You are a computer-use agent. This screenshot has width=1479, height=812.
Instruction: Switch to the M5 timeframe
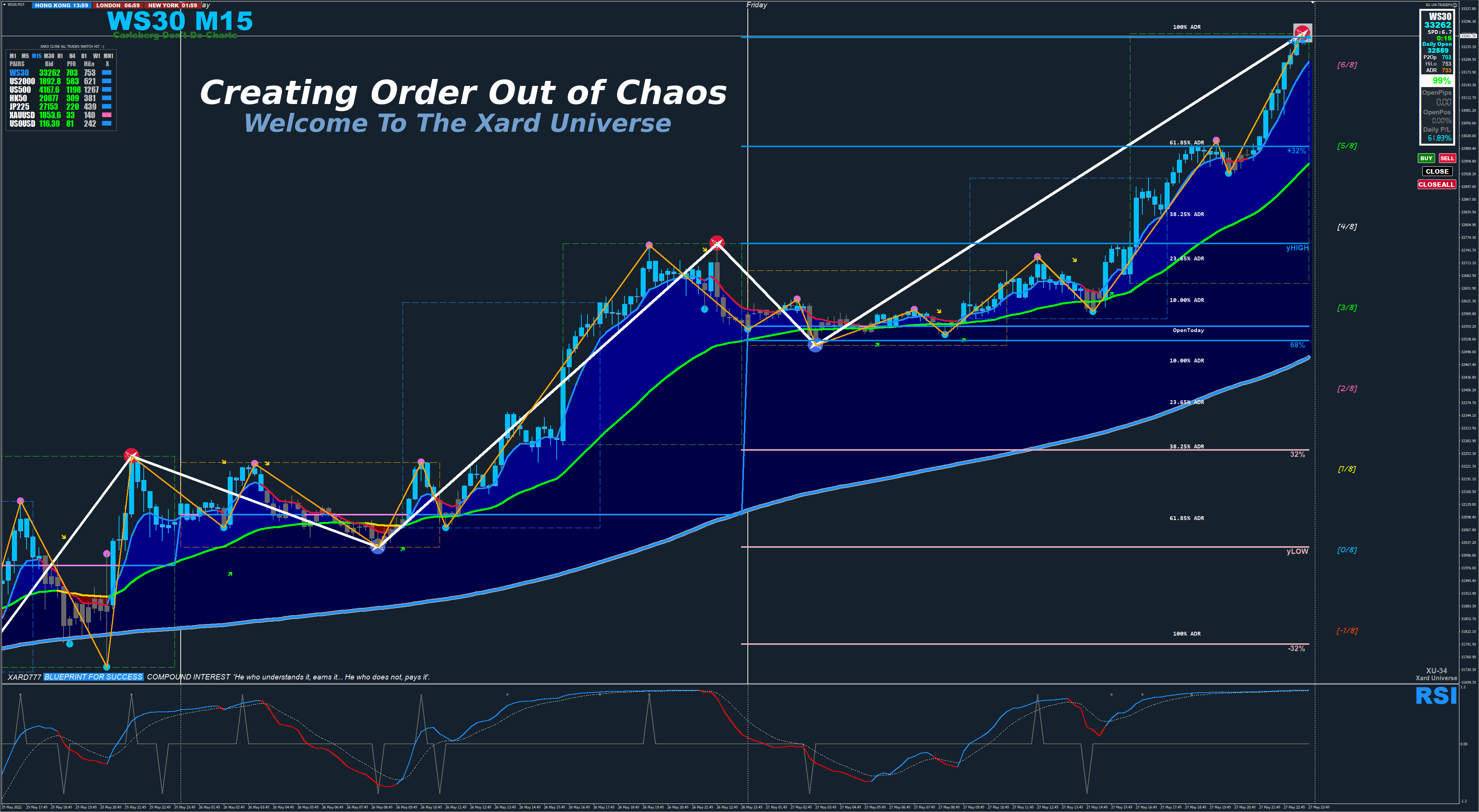(x=25, y=56)
